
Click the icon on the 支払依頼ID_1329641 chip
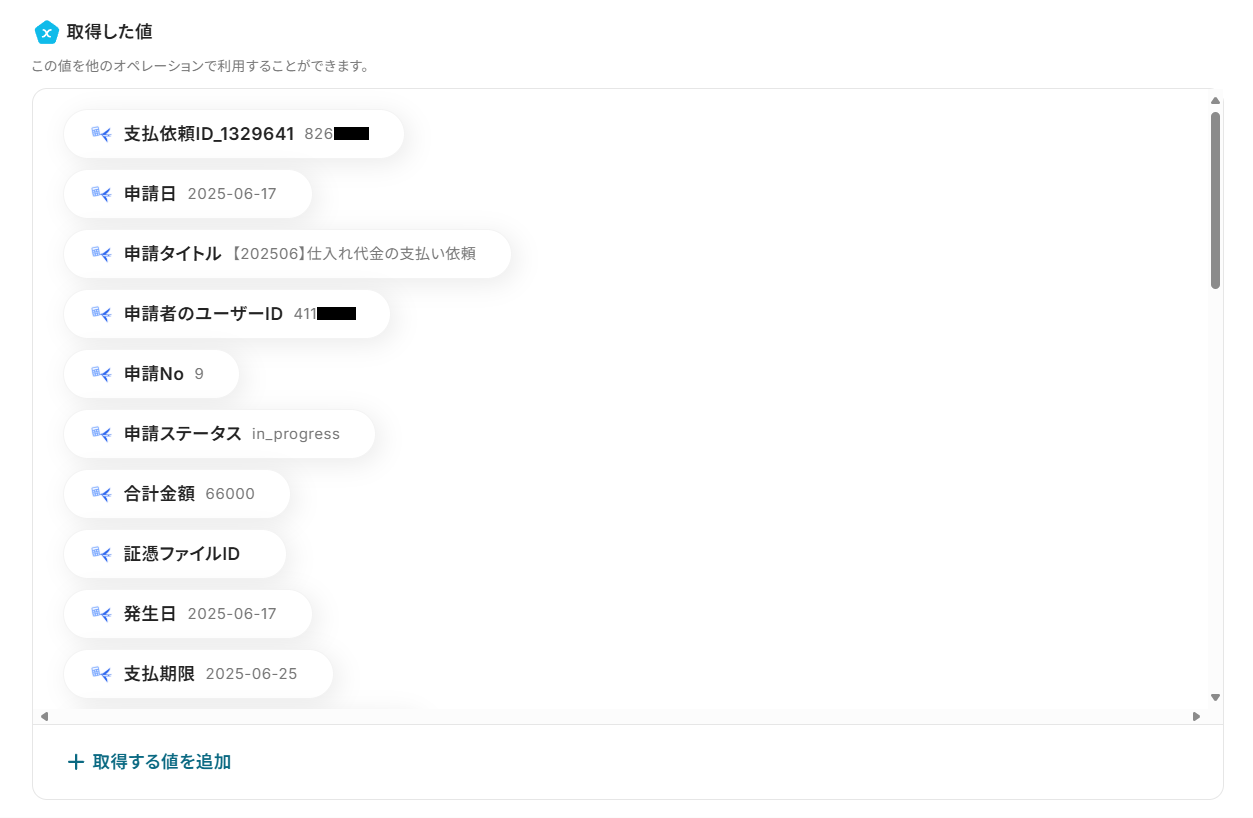101,134
